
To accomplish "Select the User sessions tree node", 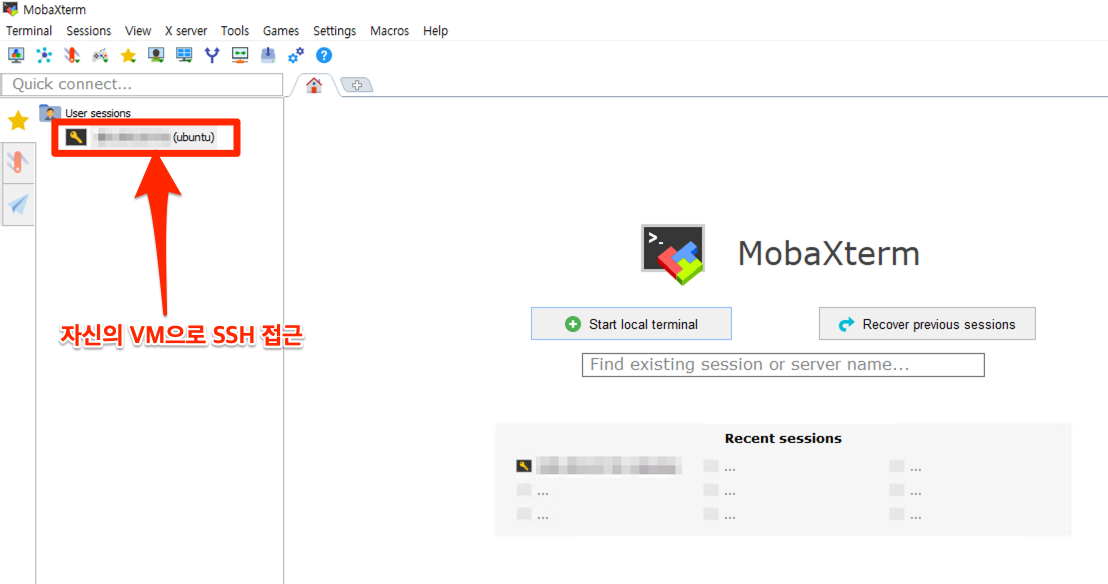I will pos(98,113).
